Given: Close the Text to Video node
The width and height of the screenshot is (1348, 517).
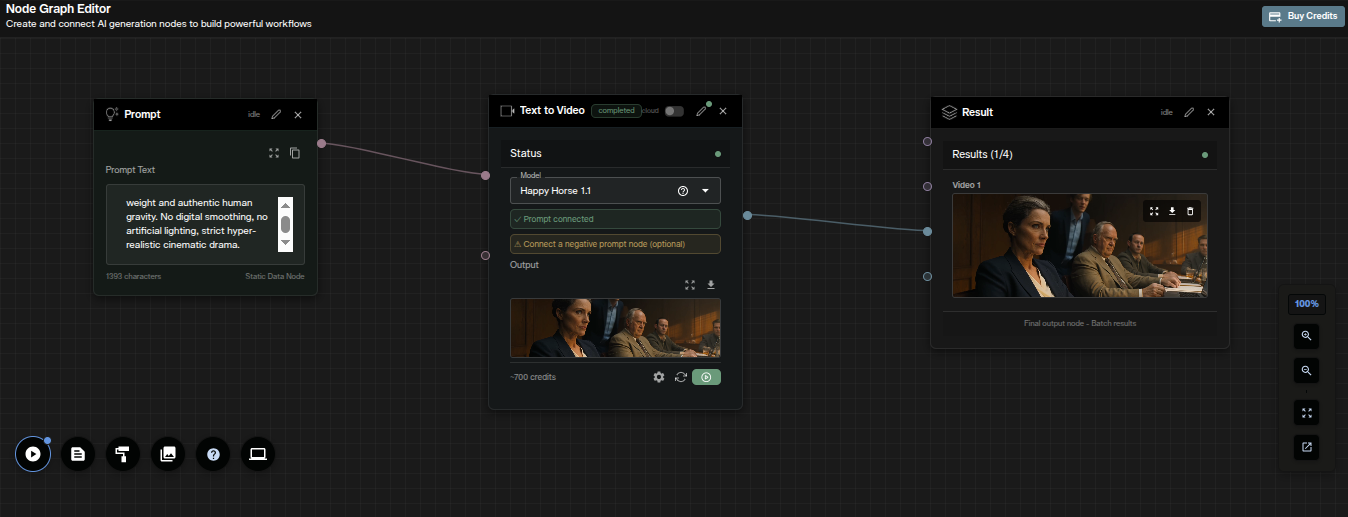Looking at the screenshot, I should [723, 111].
